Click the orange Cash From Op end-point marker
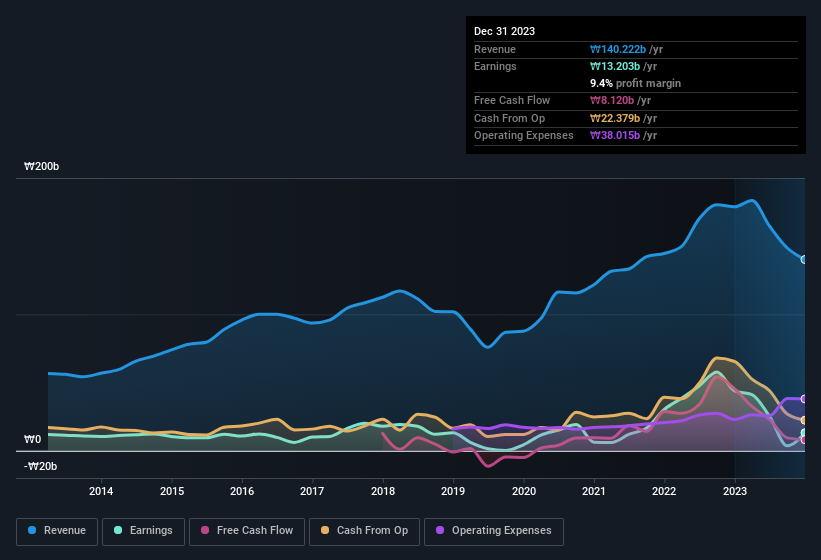 coord(804,420)
